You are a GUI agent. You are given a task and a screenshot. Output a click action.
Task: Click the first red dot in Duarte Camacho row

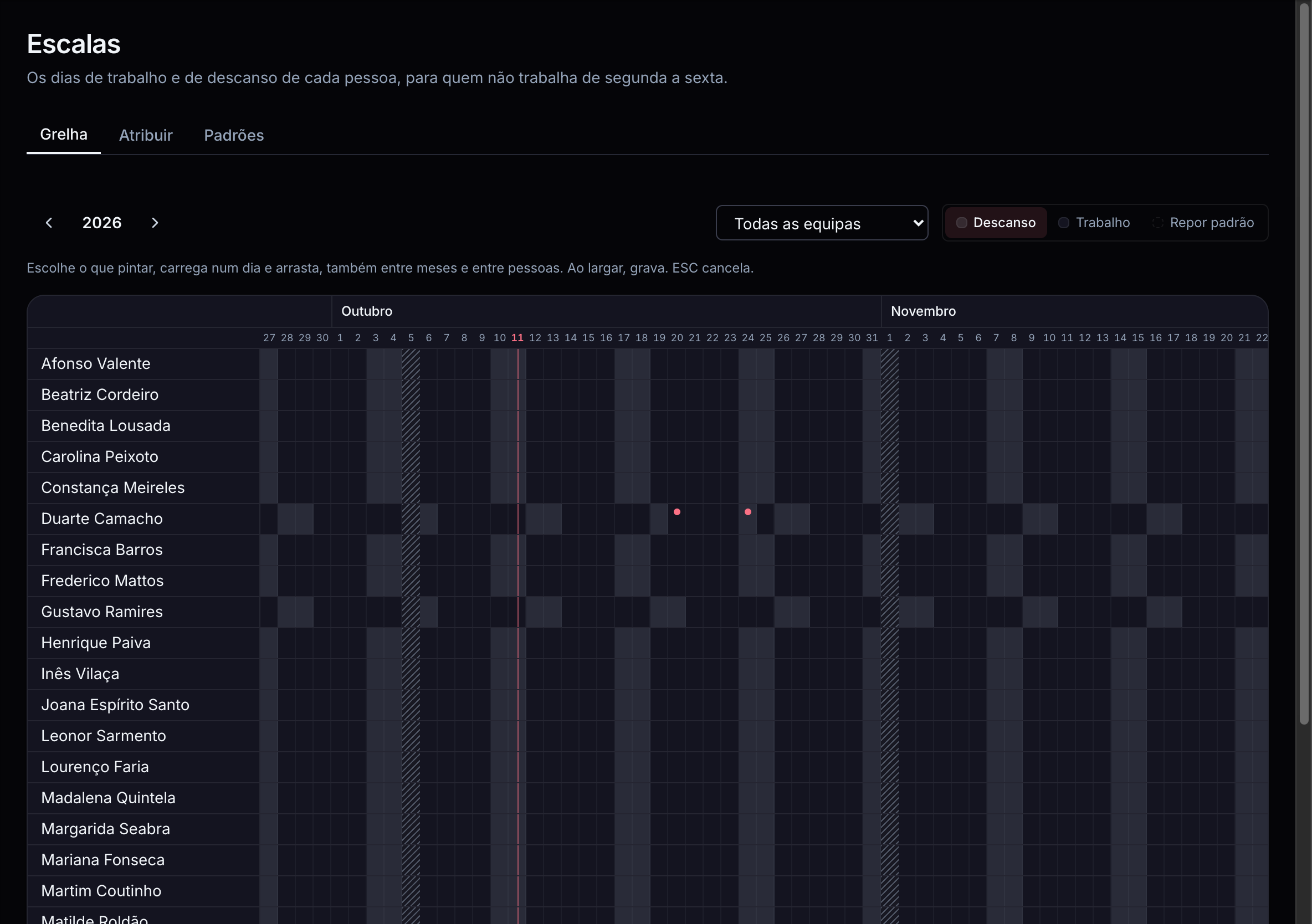coord(676,512)
